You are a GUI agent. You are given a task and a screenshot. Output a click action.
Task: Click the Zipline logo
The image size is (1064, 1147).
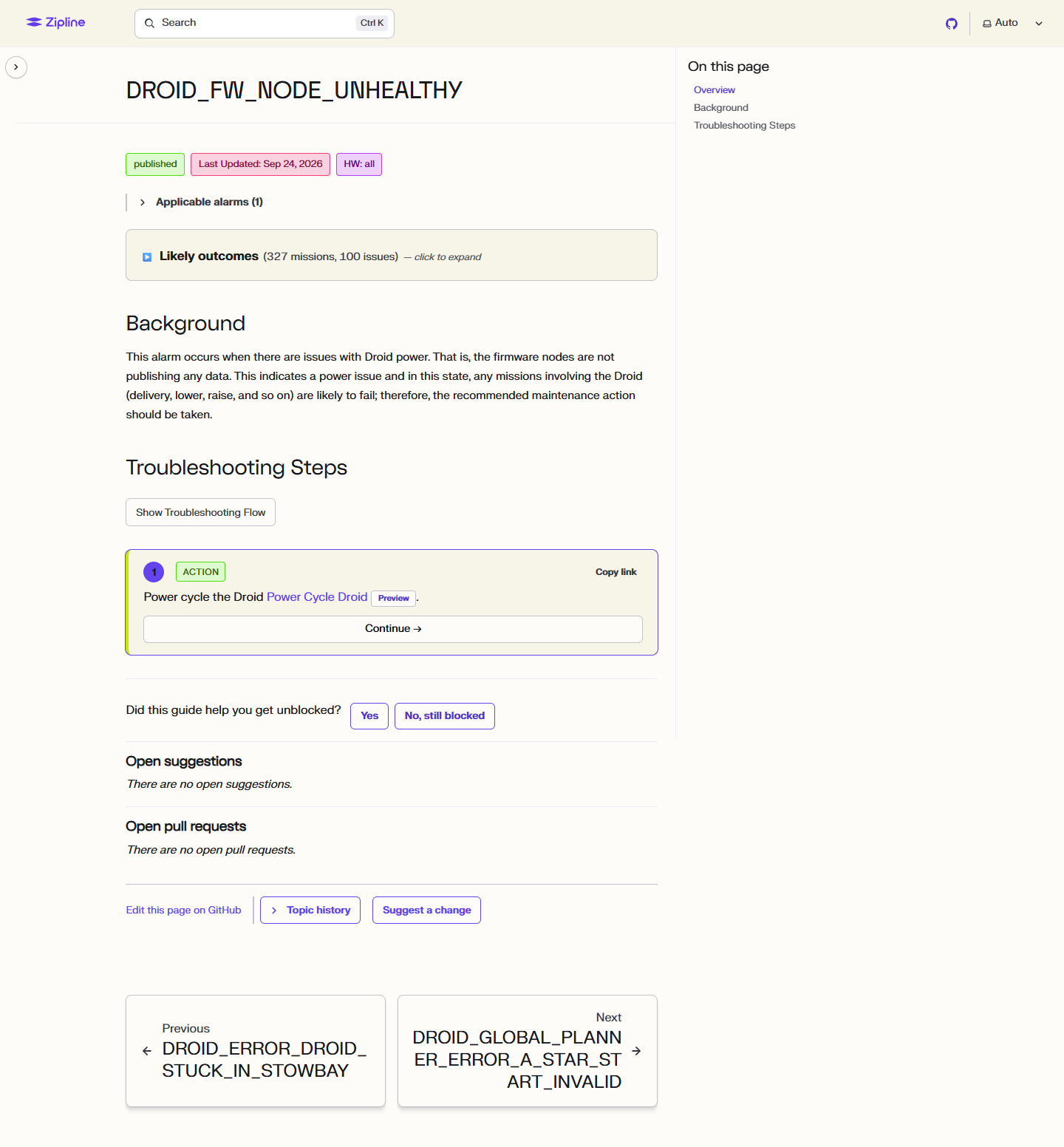tap(55, 22)
